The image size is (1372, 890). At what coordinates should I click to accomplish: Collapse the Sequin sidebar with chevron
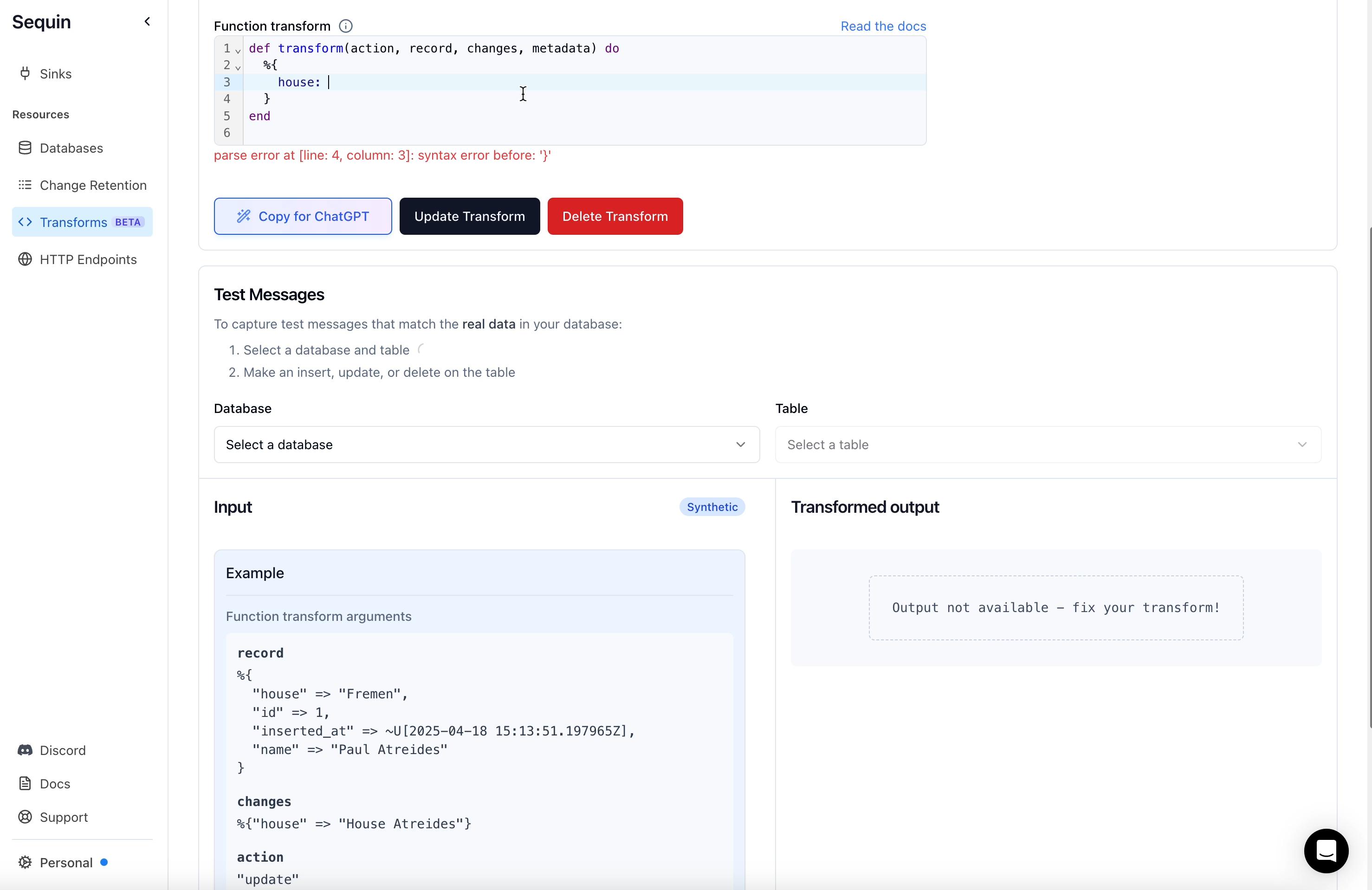pos(147,21)
